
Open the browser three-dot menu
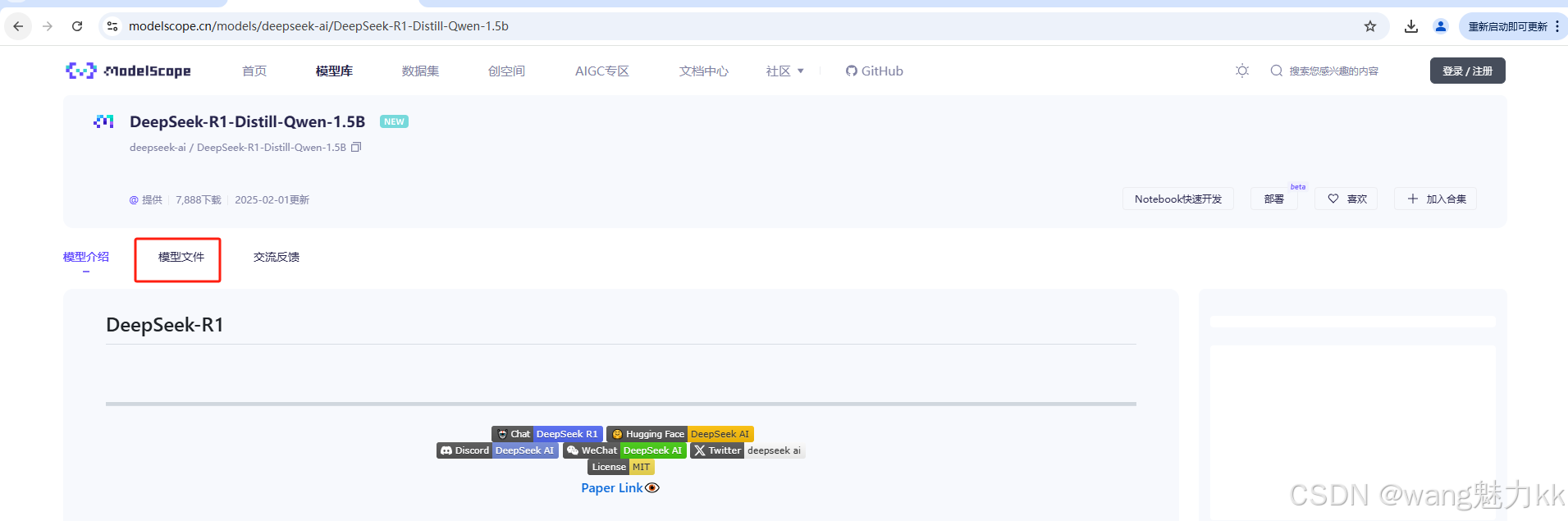click(x=1557, y=26)
